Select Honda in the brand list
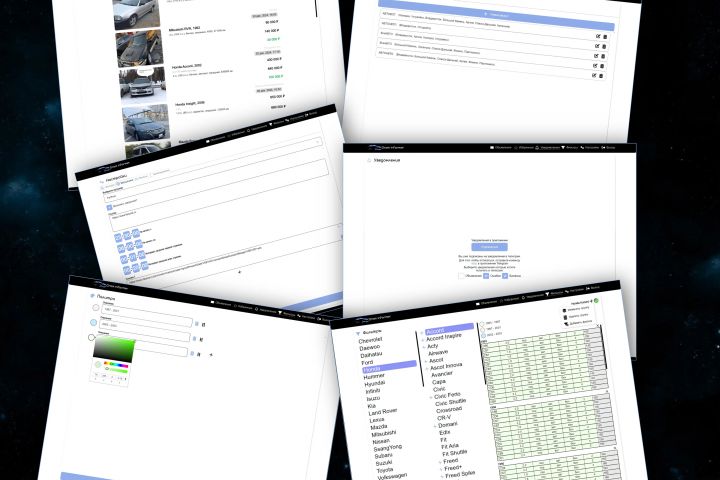720x480 pixels. [x=389, y=367]
